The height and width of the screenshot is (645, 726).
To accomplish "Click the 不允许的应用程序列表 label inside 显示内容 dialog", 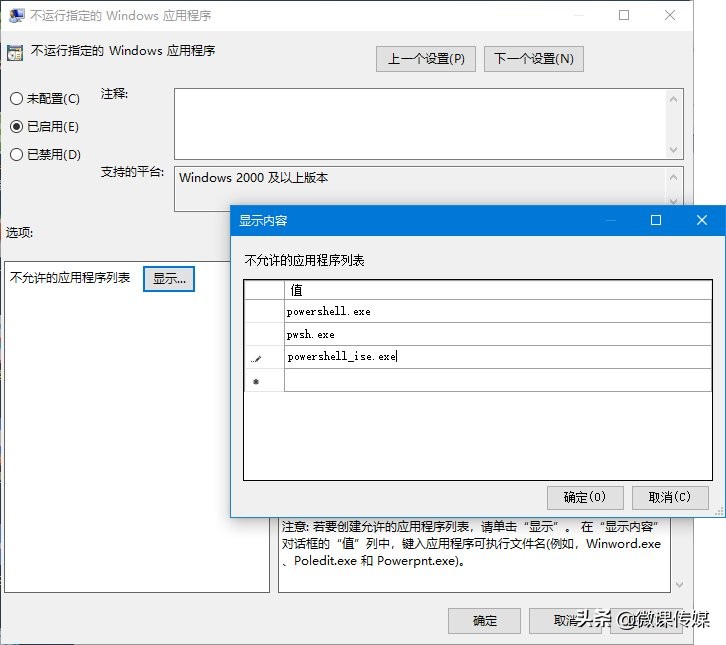I will [x=305, y=261].
